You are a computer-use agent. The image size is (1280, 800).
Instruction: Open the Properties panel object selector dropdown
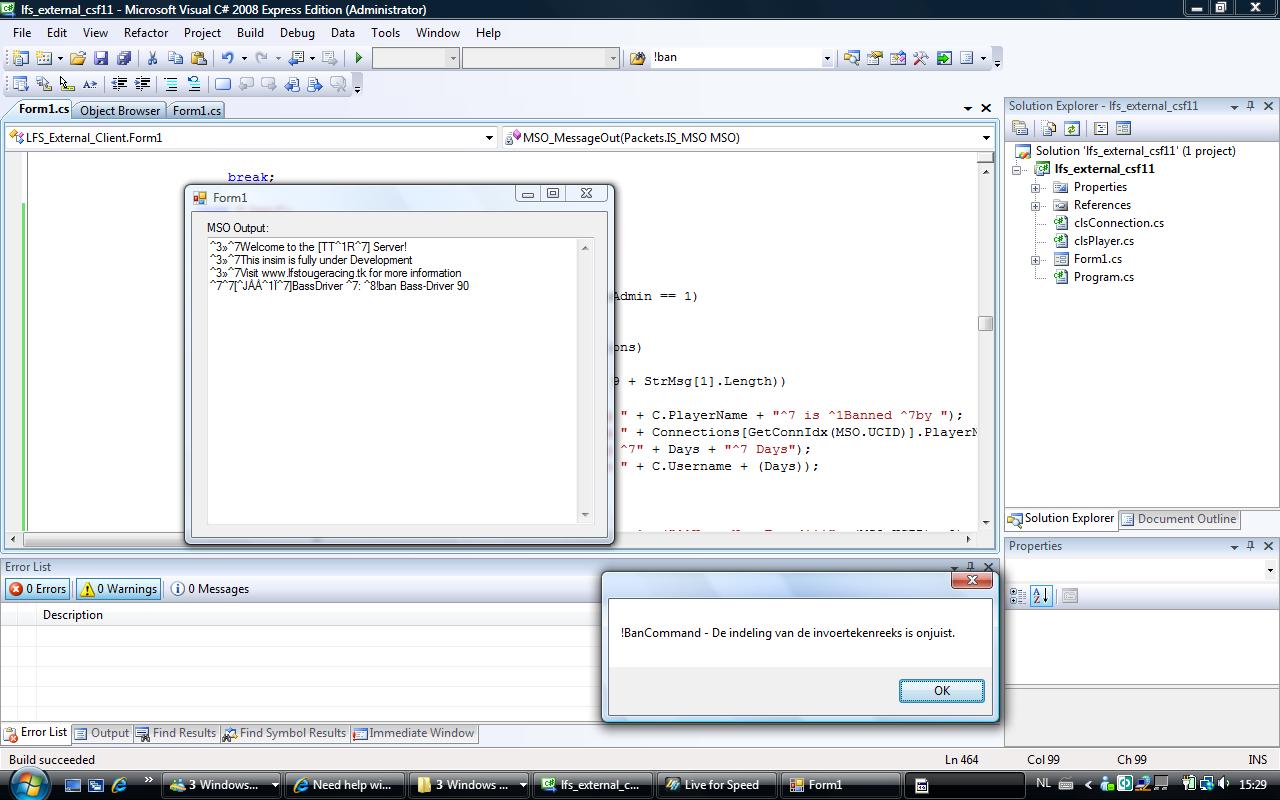click(x=1270, y=570)
